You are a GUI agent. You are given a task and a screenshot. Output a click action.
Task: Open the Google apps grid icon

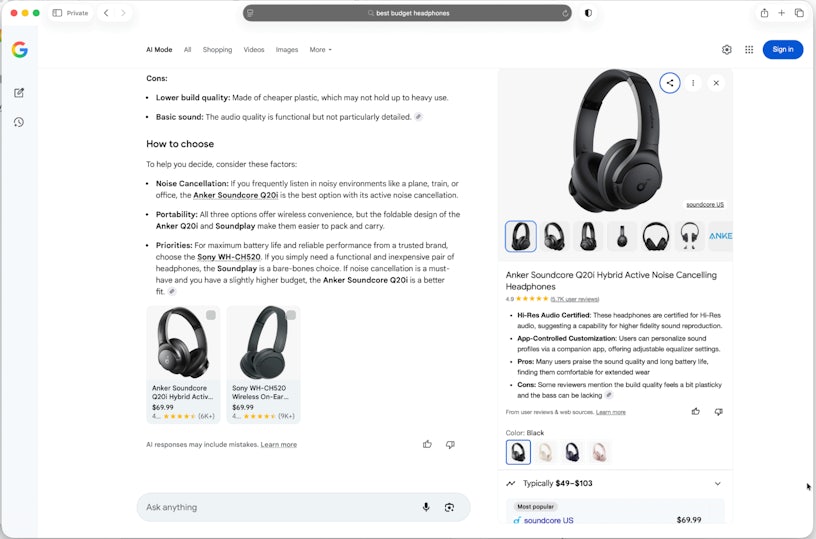point(749,49)
